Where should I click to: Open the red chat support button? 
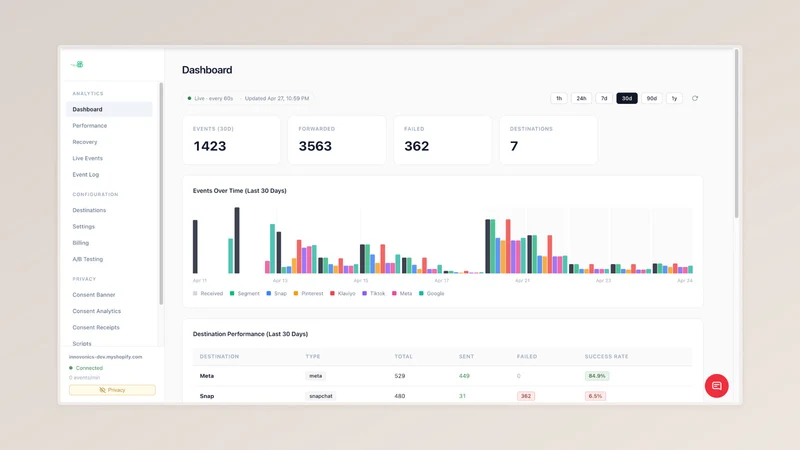(716, 386)
